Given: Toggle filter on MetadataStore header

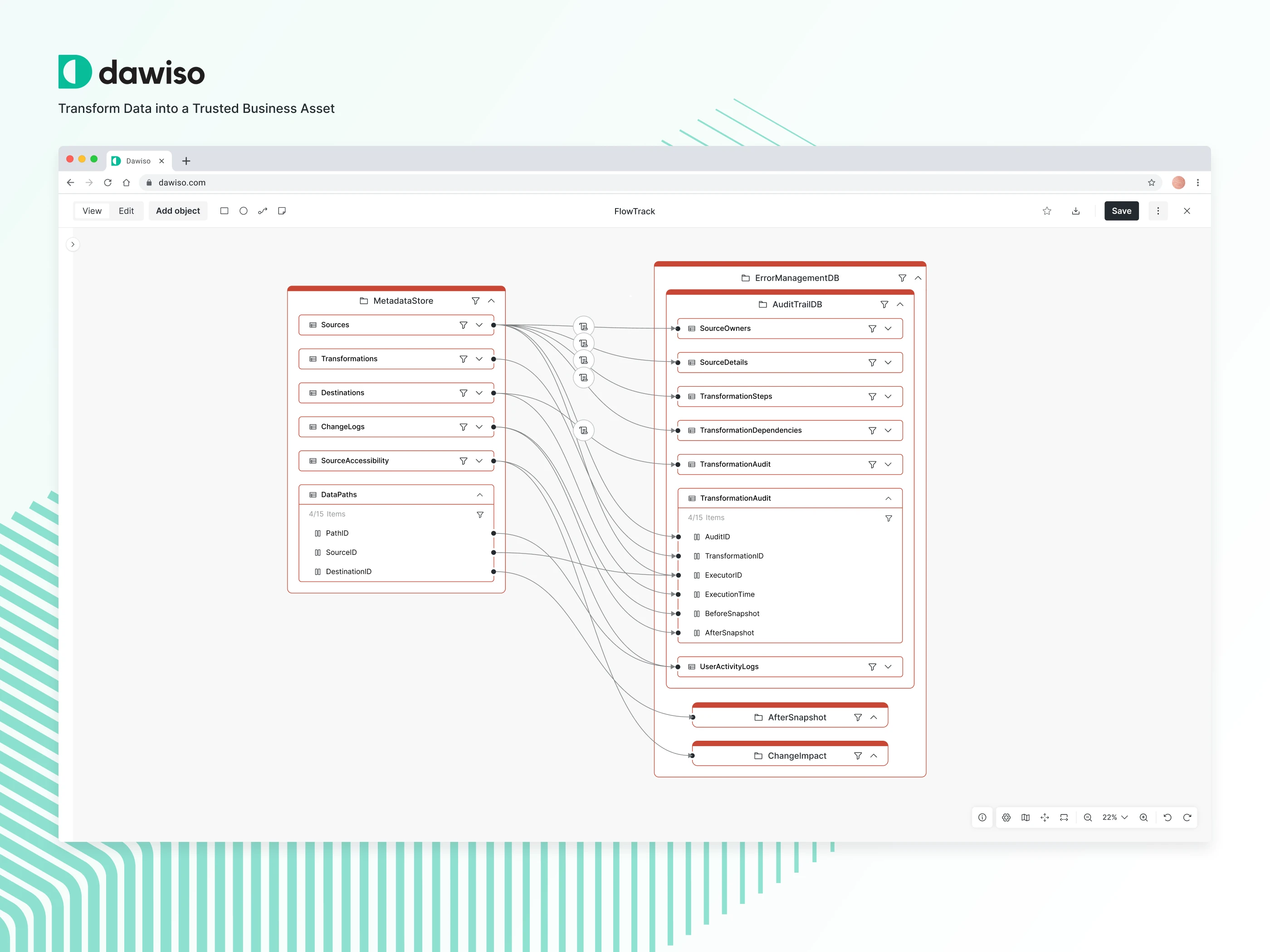Looking at the screenshot, I should [475, 301].
